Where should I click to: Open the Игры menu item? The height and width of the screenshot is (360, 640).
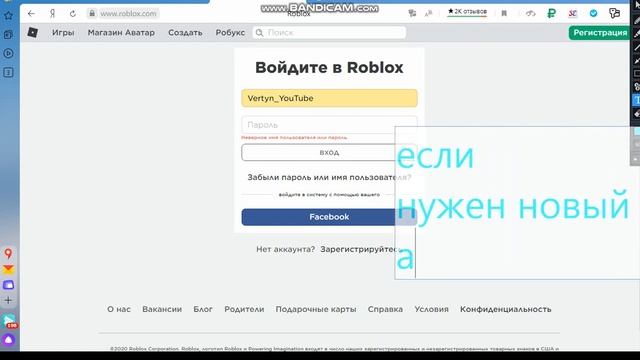tap(63, 33)
